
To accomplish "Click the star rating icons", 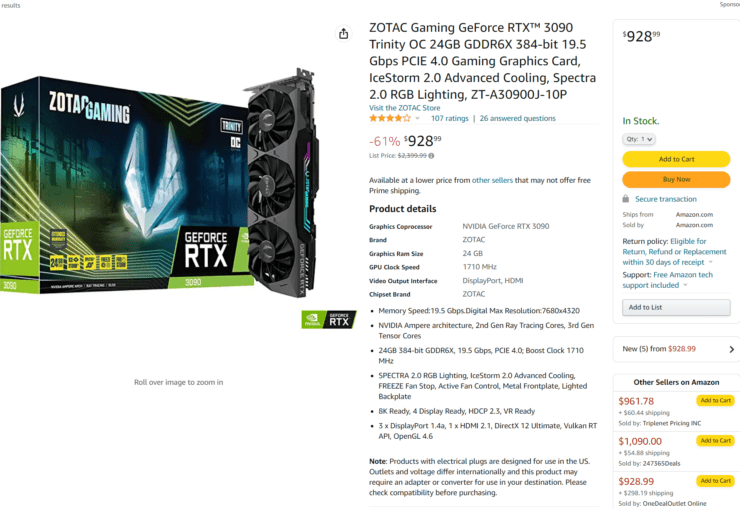I will (390, 118).
